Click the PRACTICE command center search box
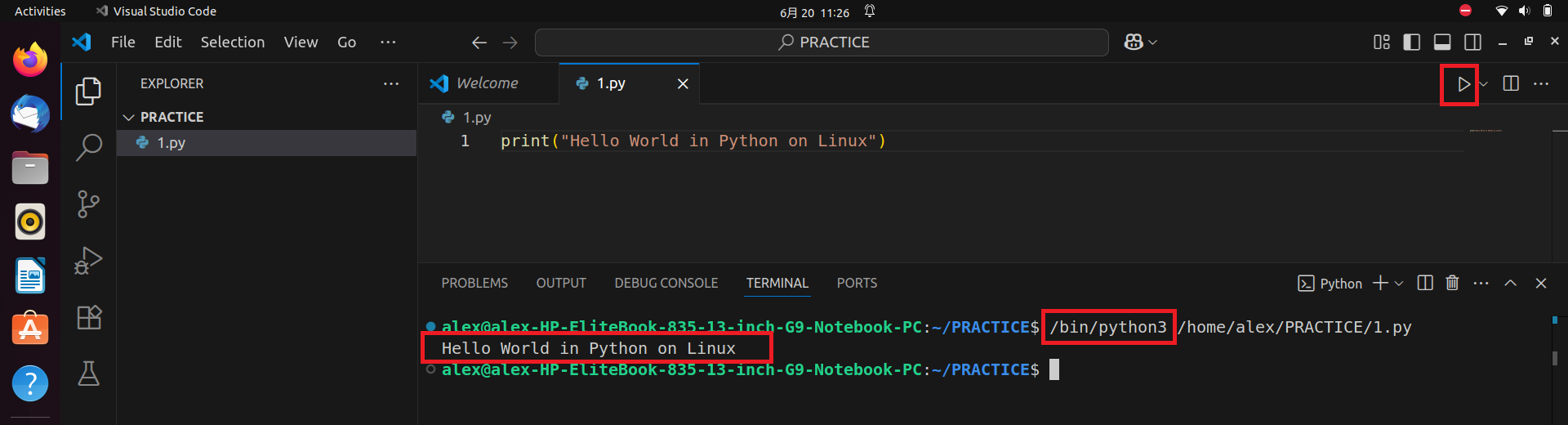Viewport: 1568px width, 425px height. pos(822,42)
